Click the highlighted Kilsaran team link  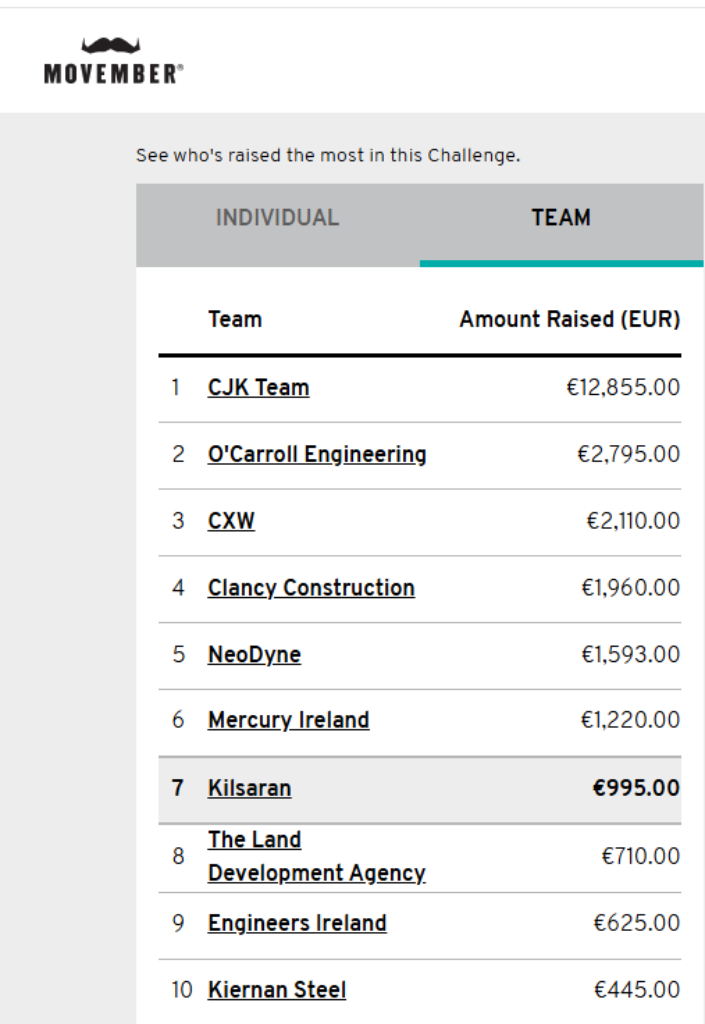click(249, 788)
